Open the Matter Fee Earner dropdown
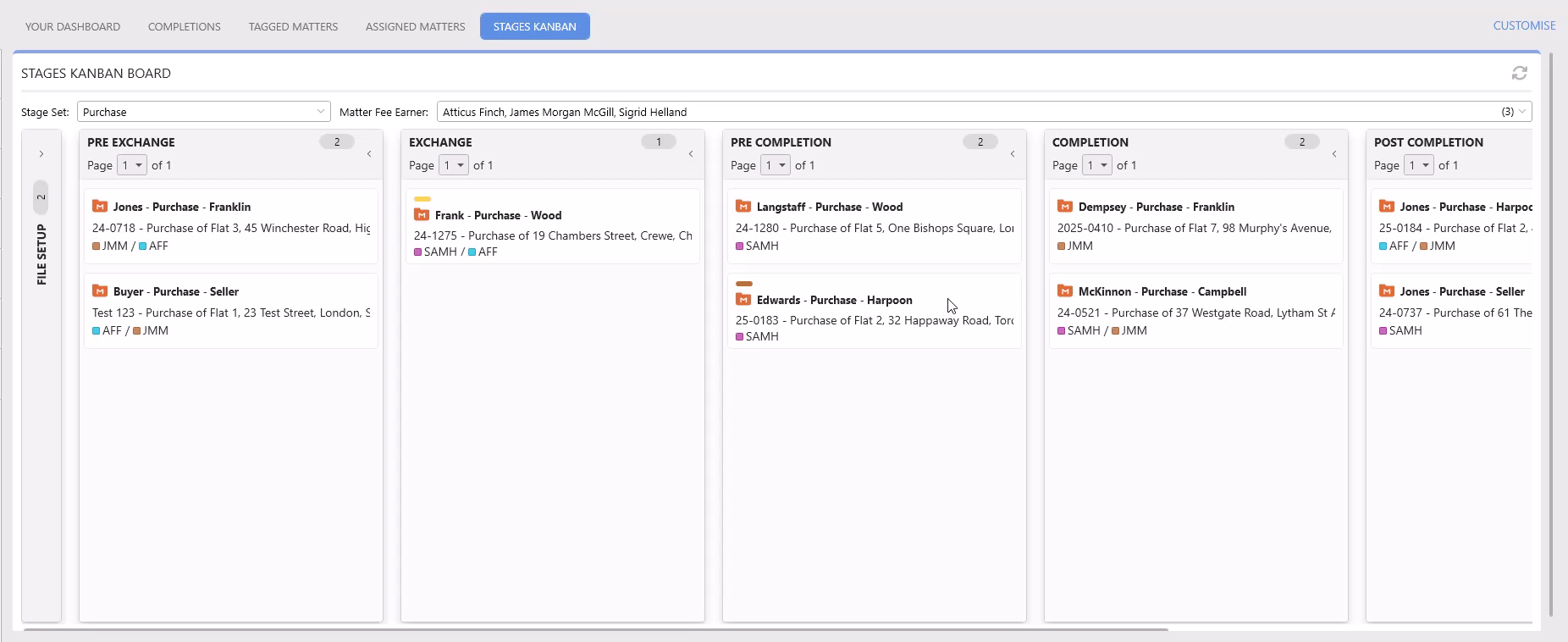The width and height of the screenshot is (1568, 642). coord(984,112)
